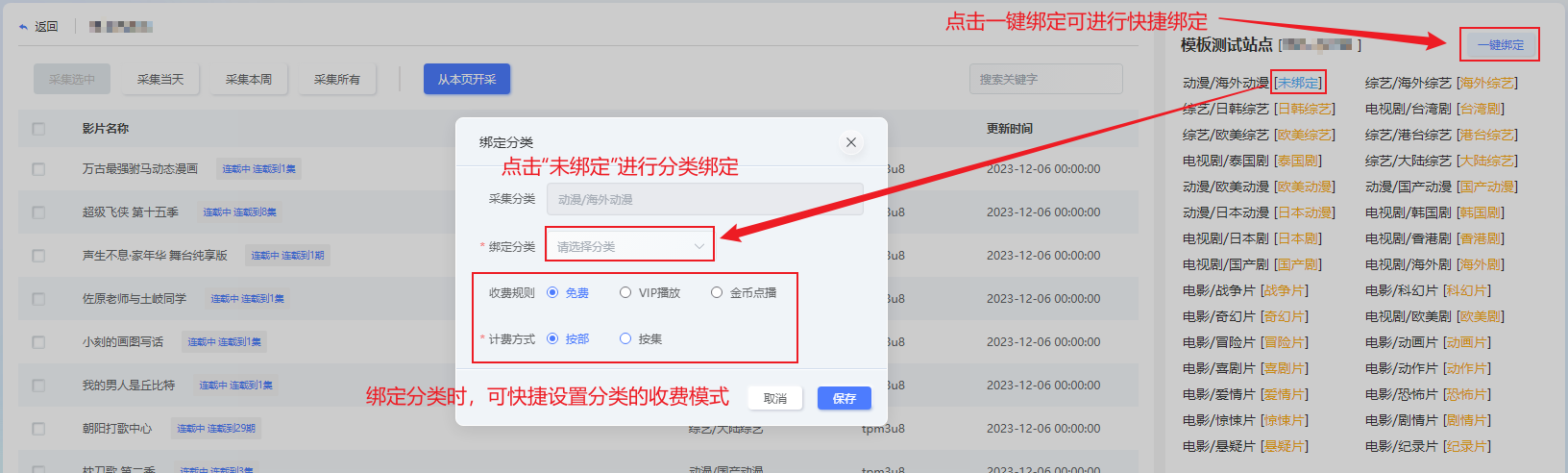Click 取消 to cancel binding
This screenshot has height=473, width=1568.
pos(775,398)
